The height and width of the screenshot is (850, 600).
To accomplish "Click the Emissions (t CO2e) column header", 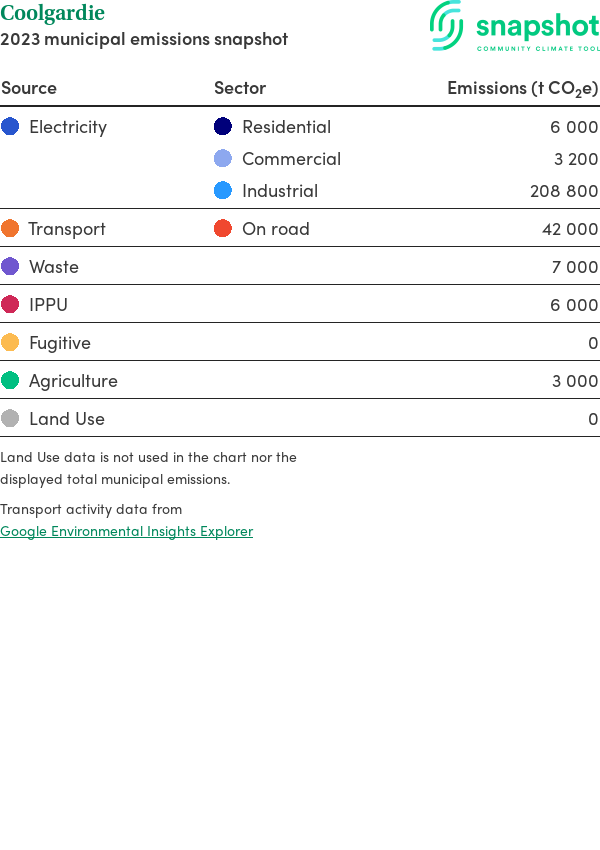I will (x=522, y=88).
